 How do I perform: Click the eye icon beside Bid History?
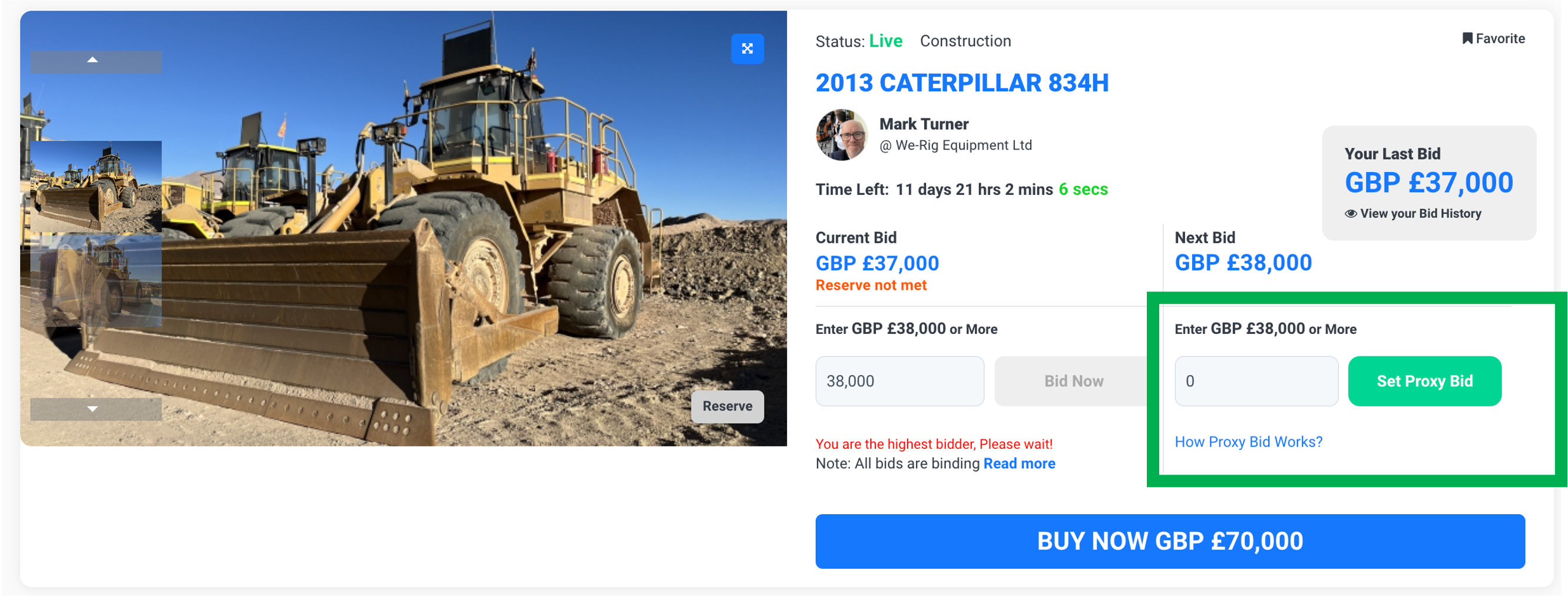1350,214
